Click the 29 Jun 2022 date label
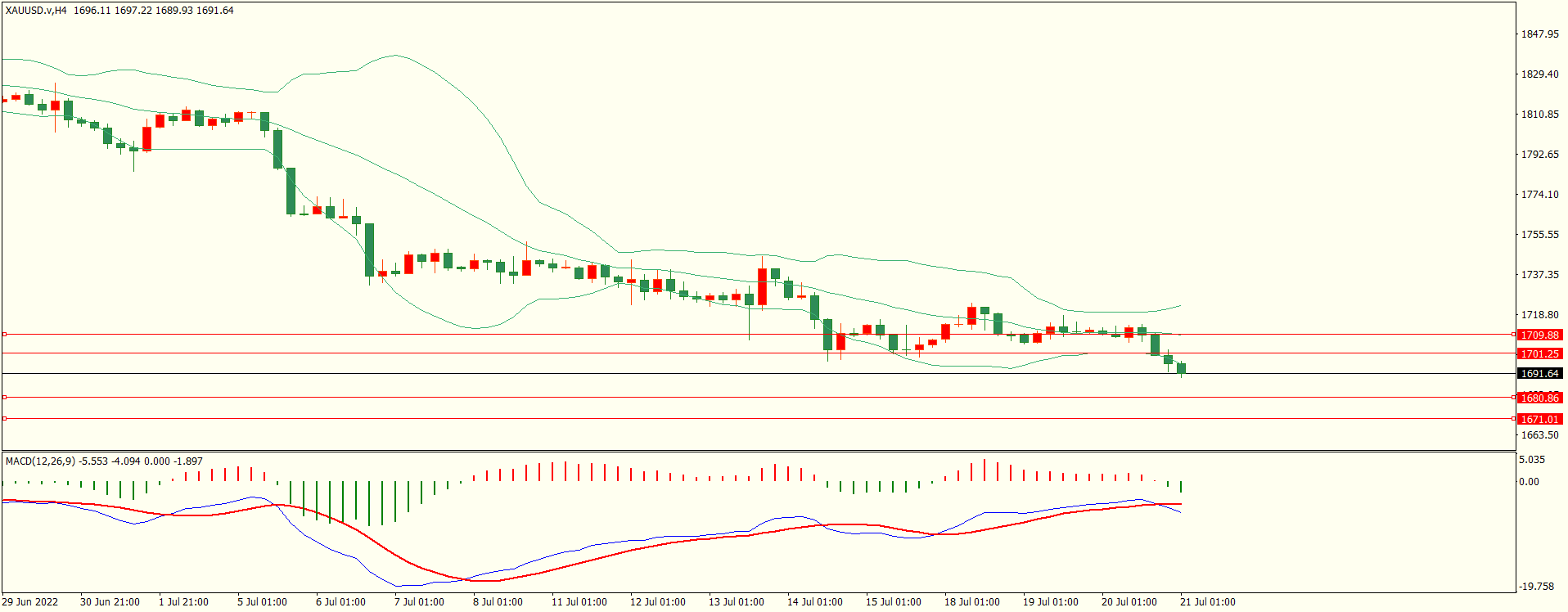The height and width of the screenshot is (612, 1568). (30, 602)
